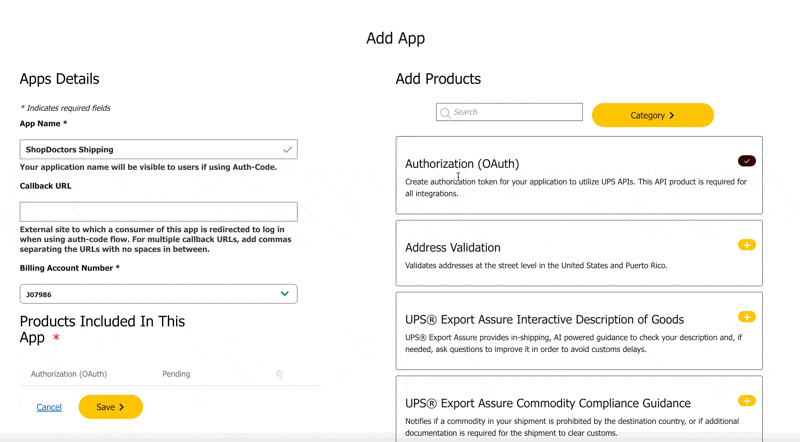Image resolution: width=800 pixels, height=442 pixels.
Task: Click Export Assure Commodity Compliance Guidance title
Action: 548,403
